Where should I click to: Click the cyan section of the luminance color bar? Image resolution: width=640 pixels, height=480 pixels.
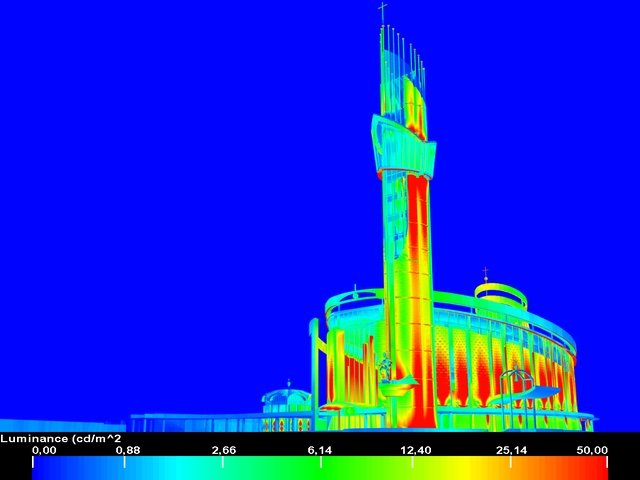coord(180,468)
